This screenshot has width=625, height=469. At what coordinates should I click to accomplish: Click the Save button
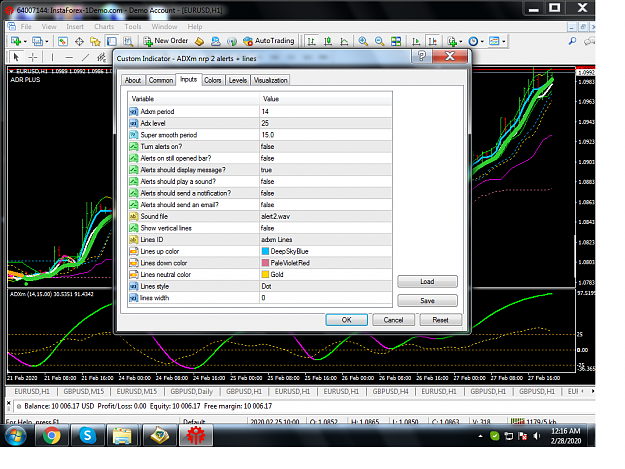tap(427, 300)
